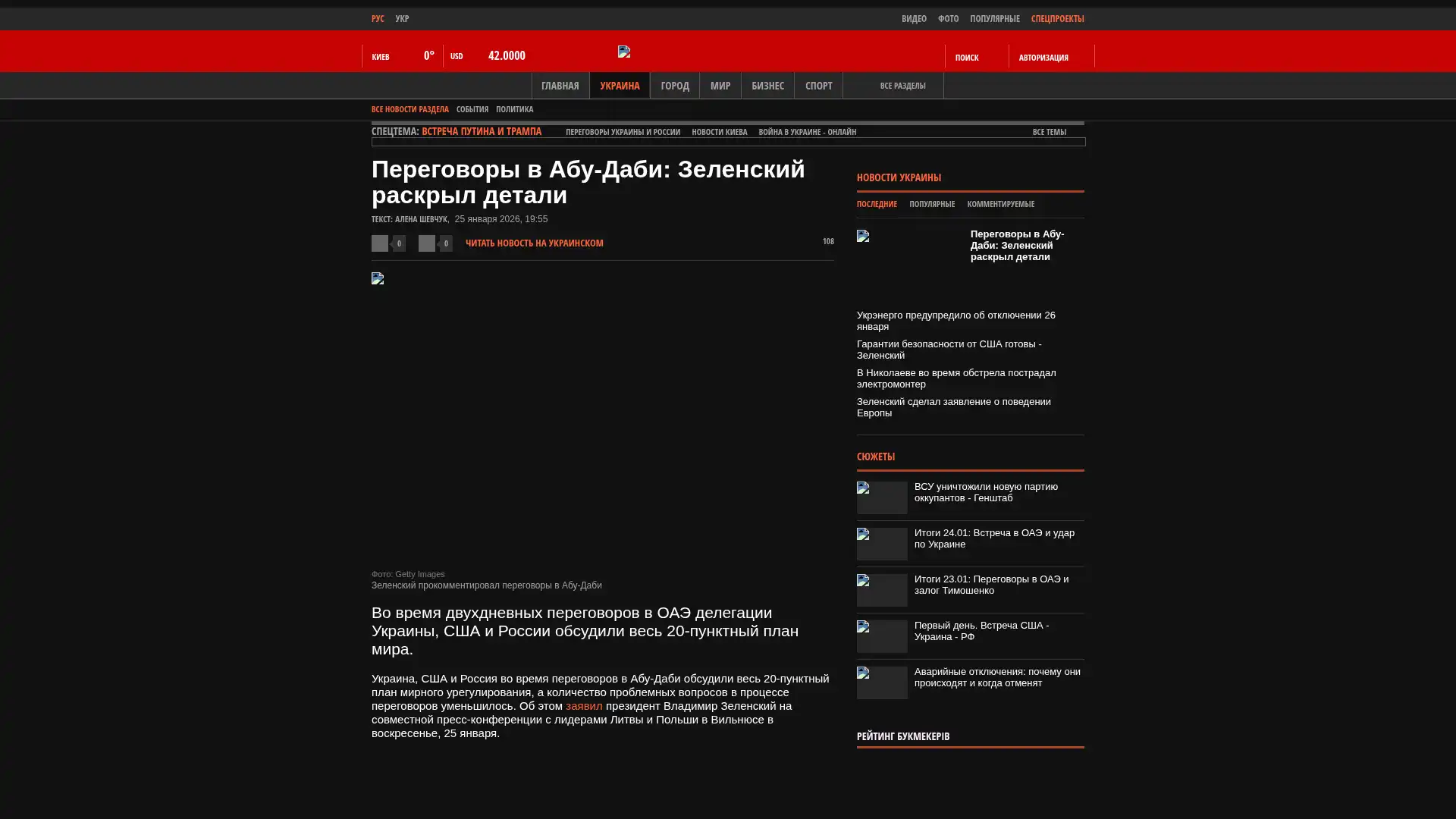The image size is (1456, 819).
Task: Click the second gray share button
Action: (x=427, y=243)
